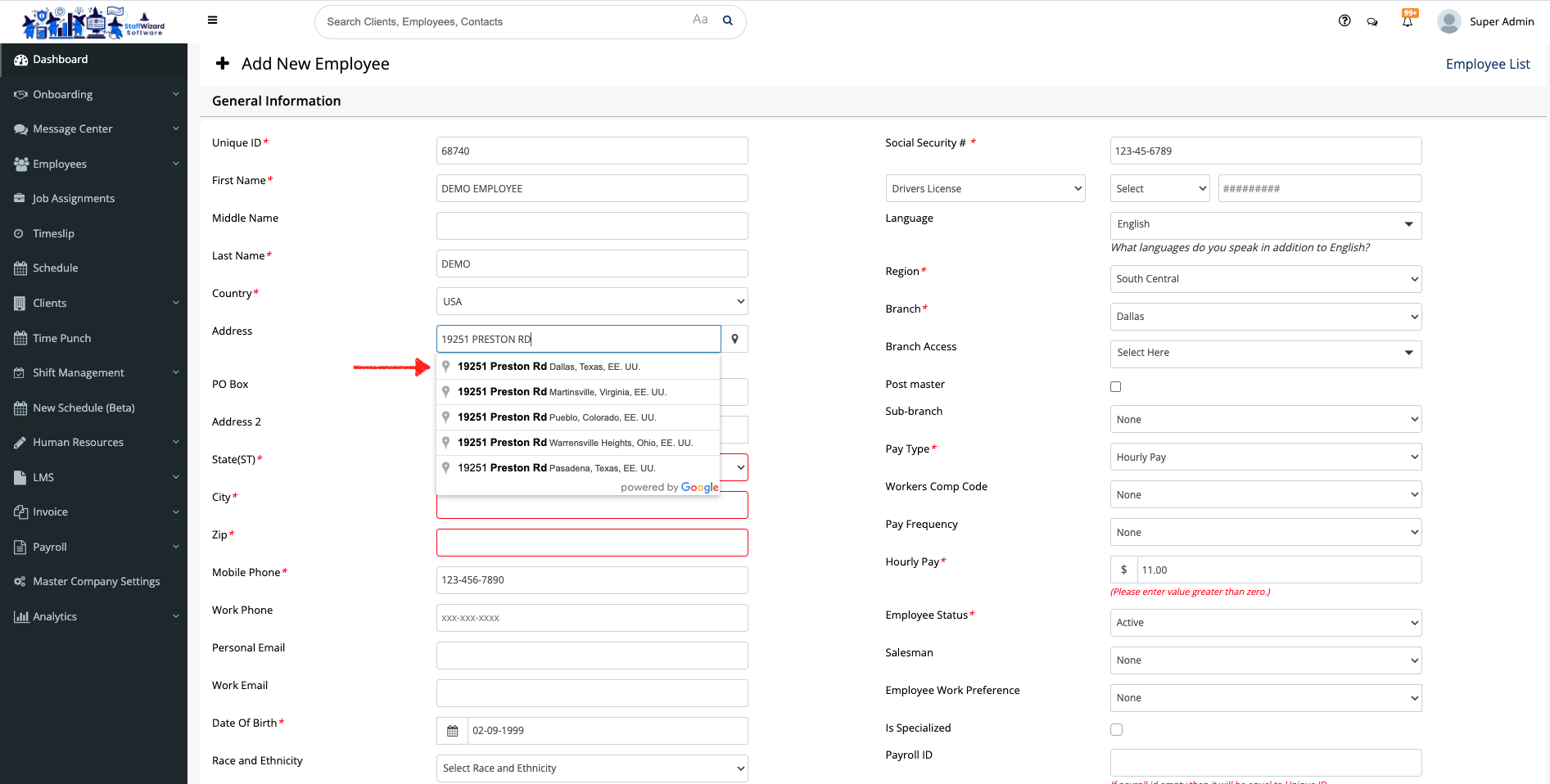Screen dimensions: 1550x784
Task: Select the Pueblo, Colorado address suggestion
Action: tap(557, 417)
